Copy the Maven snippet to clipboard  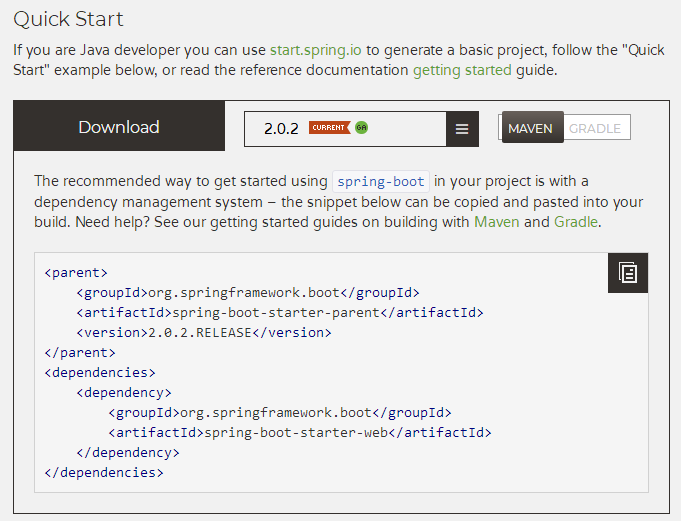pyautogui.click(x=627, y=273)
